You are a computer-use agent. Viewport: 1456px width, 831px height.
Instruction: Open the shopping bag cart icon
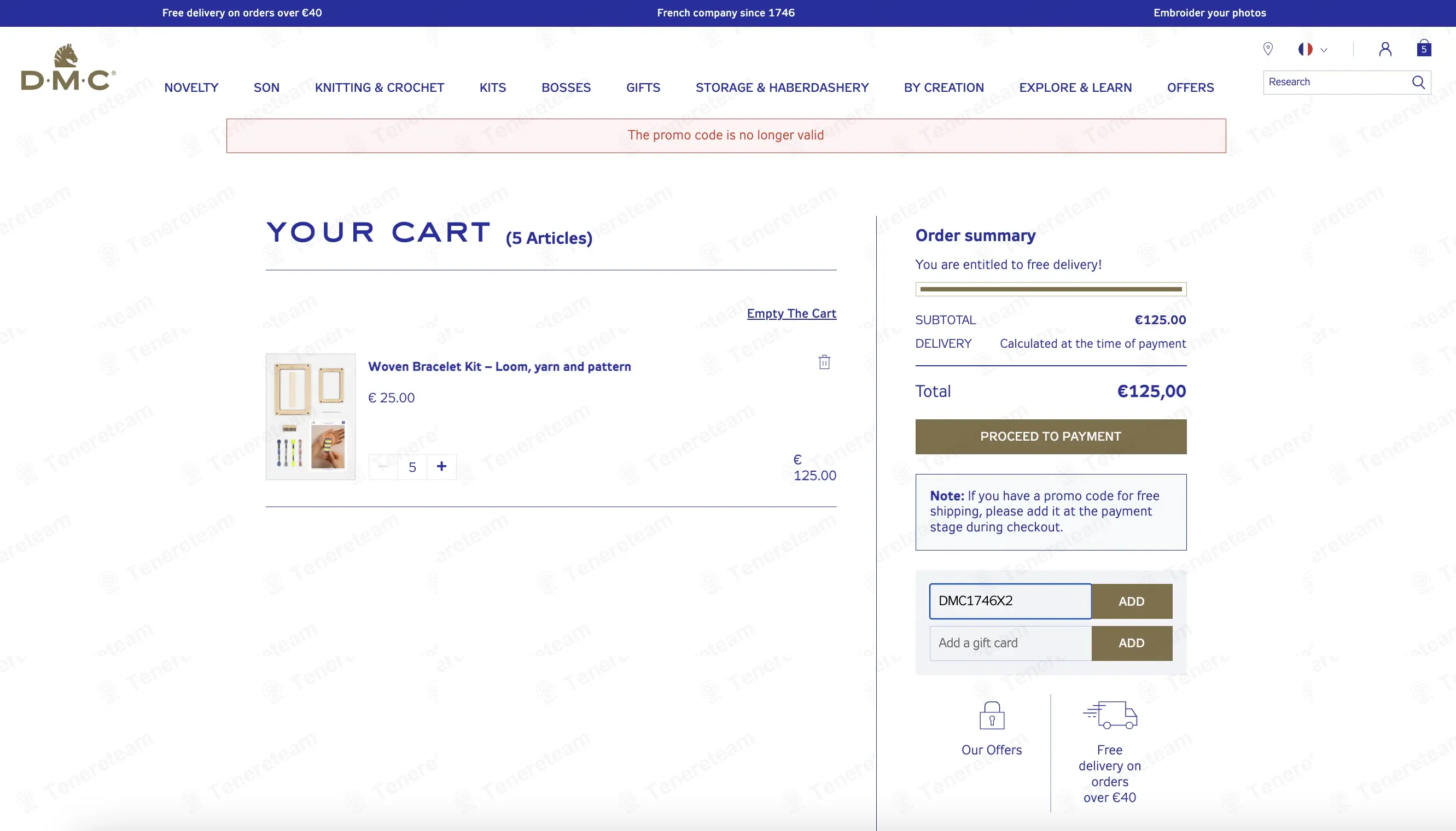tap(1423, 48)
